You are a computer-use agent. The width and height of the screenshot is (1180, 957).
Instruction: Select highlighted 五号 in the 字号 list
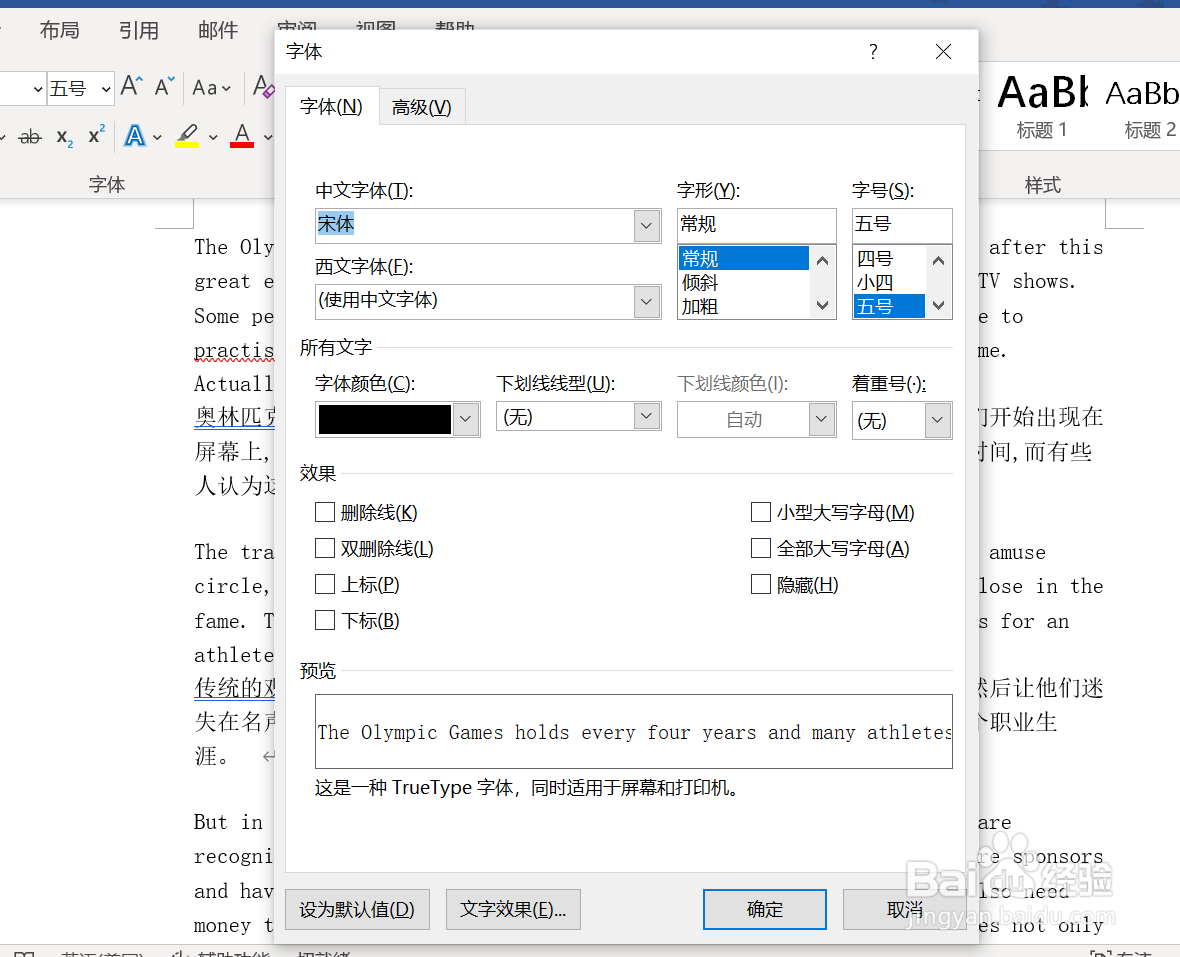tap(889, 306)
